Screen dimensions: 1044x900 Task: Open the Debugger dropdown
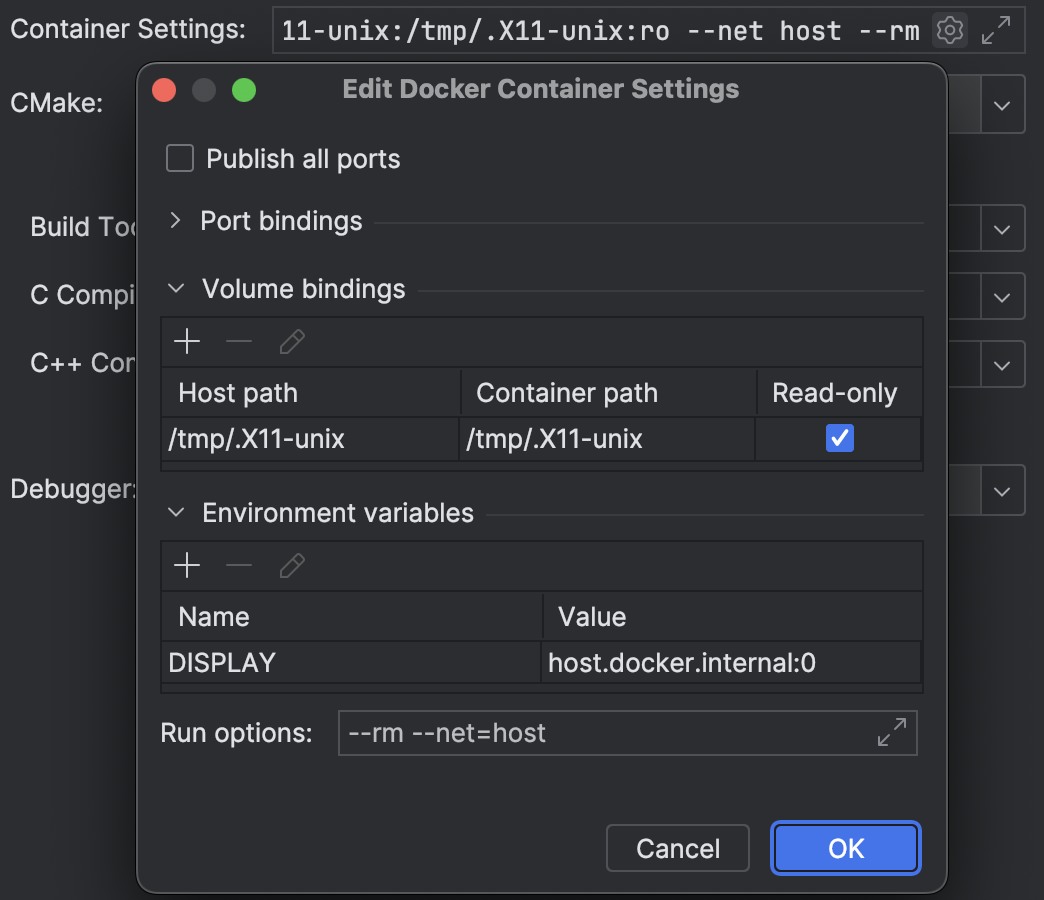[1002, 490]
